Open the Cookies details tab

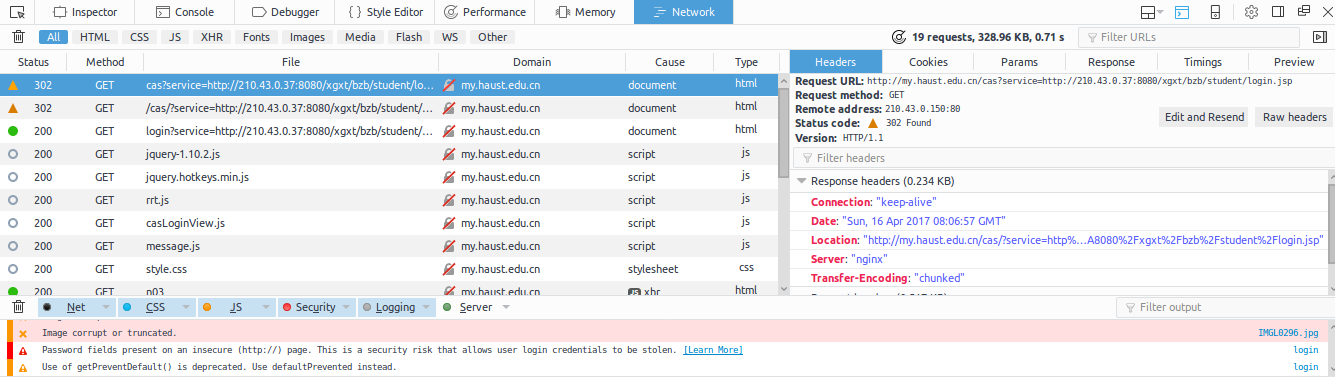pos(927,62)
